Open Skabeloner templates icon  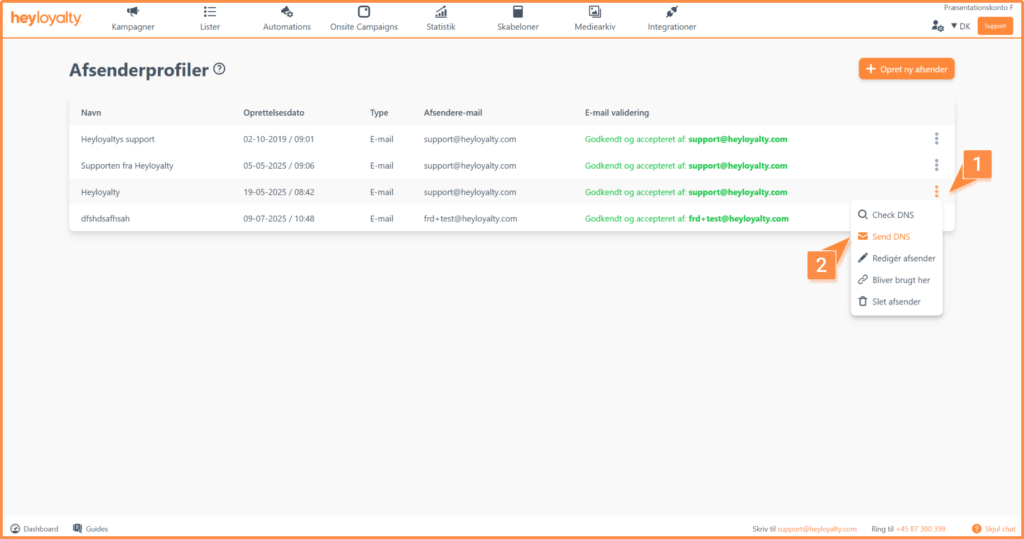coord(517,12)
